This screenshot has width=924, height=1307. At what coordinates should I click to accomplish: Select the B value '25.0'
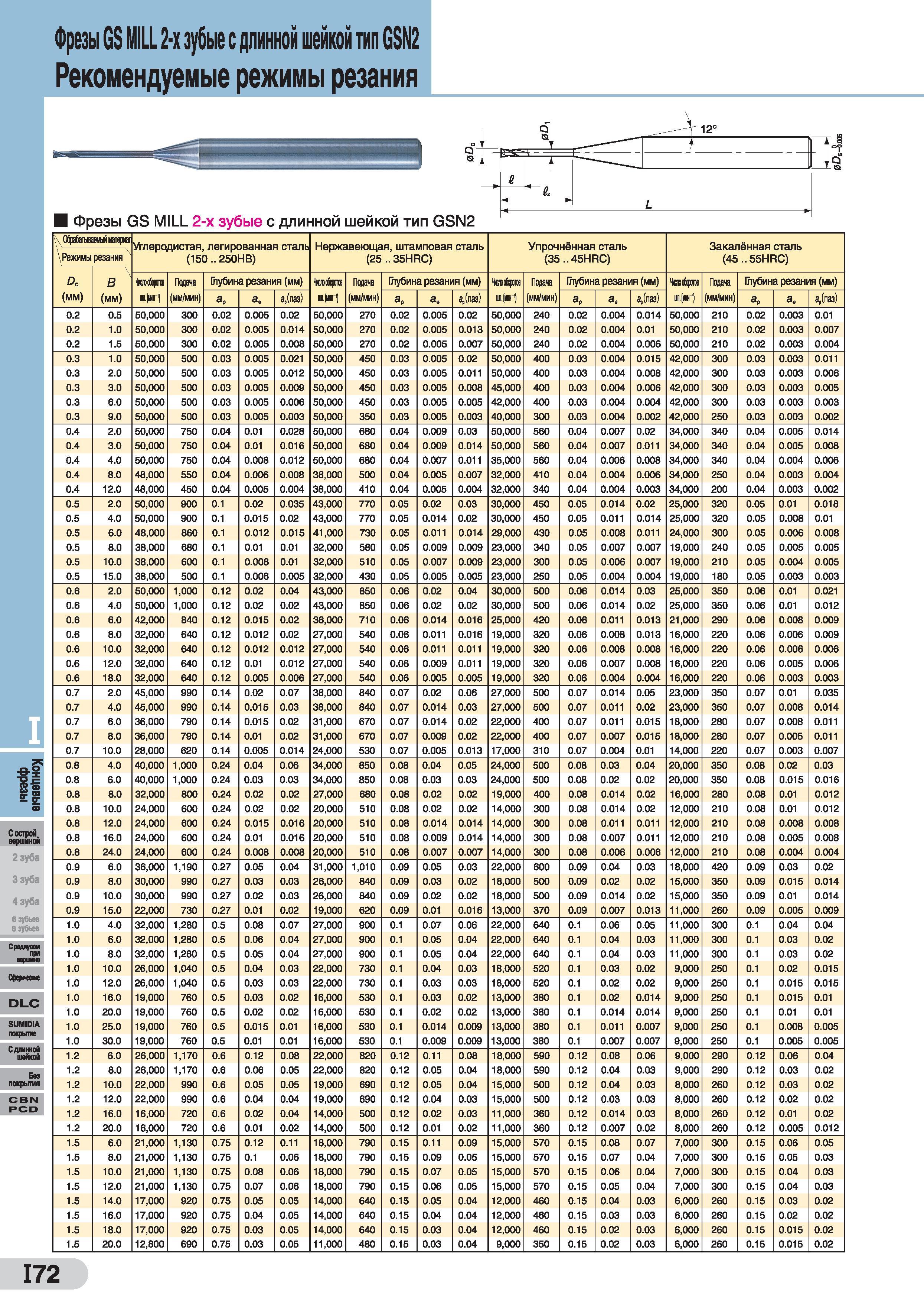(111, 1026)
